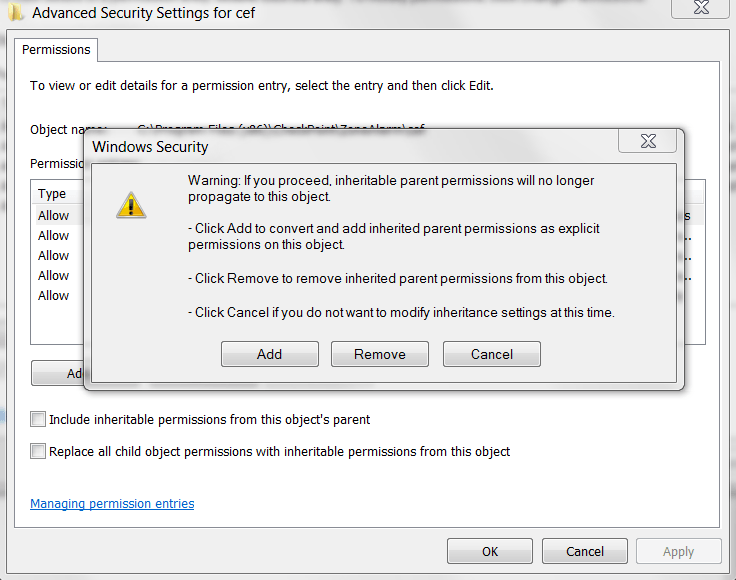
Task: Click the Apply button
Action: pyautogui.click(x=678, y=551)
